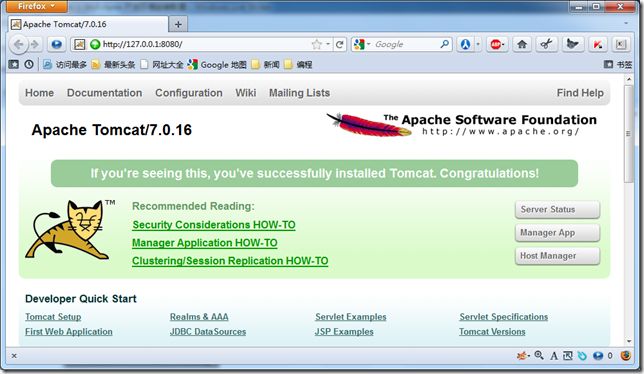Open Manager Application HOW-TO link
The width and height of the screenshot is (644, 374).
[x=205, y=243]
